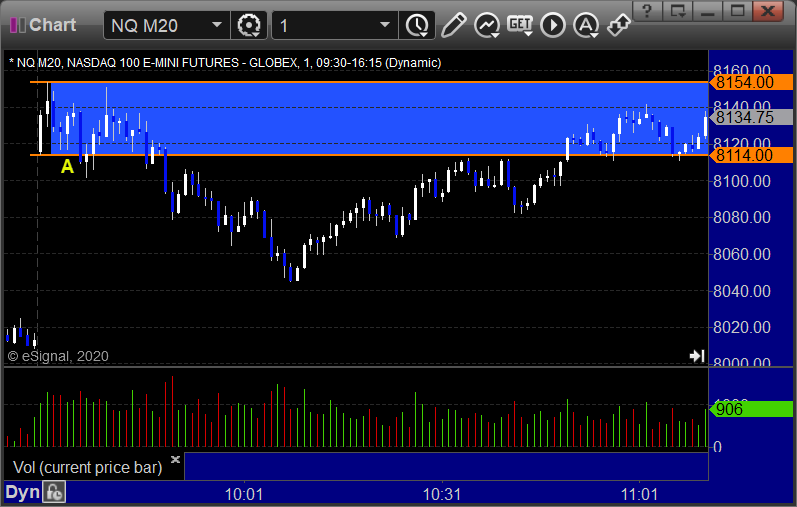This screenshot has width=797, height=507.
Task: Click the pop-out window button
Action: point(678,11)
